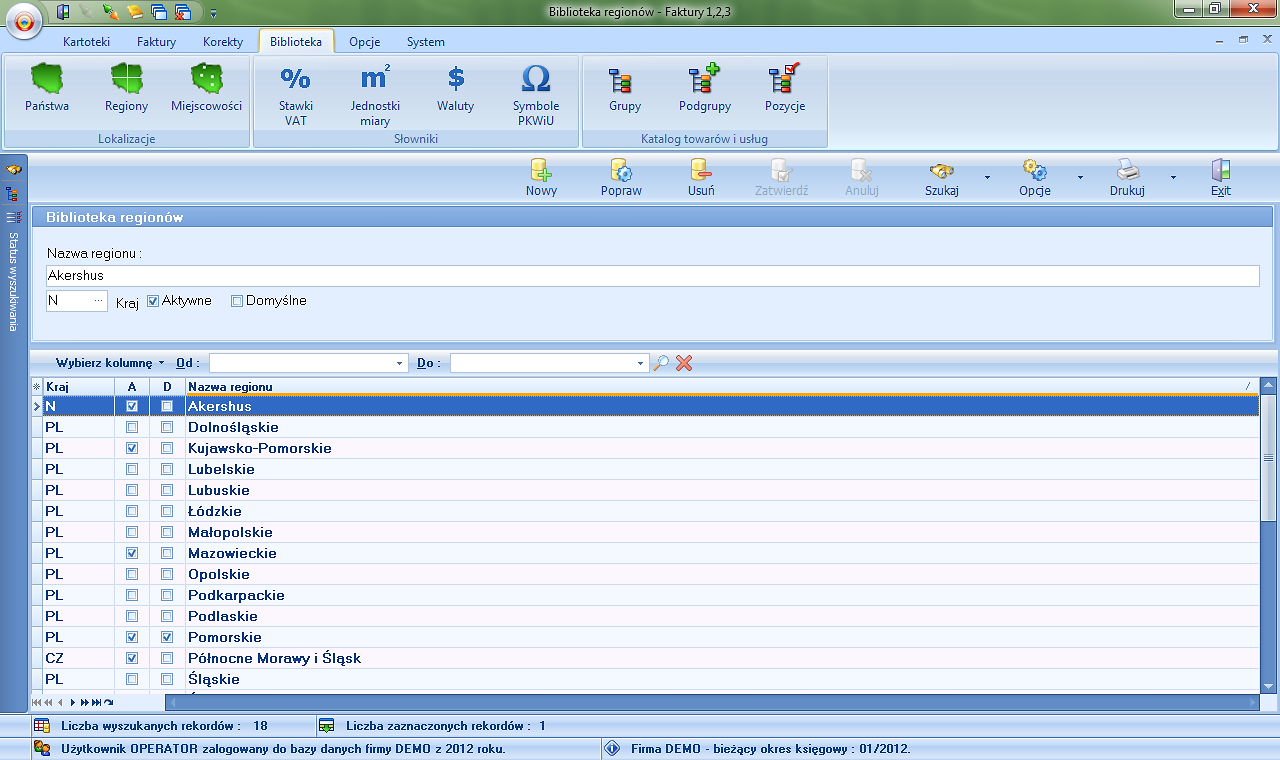Open the Waluty currencies dictionary

(x=455, y=88)
